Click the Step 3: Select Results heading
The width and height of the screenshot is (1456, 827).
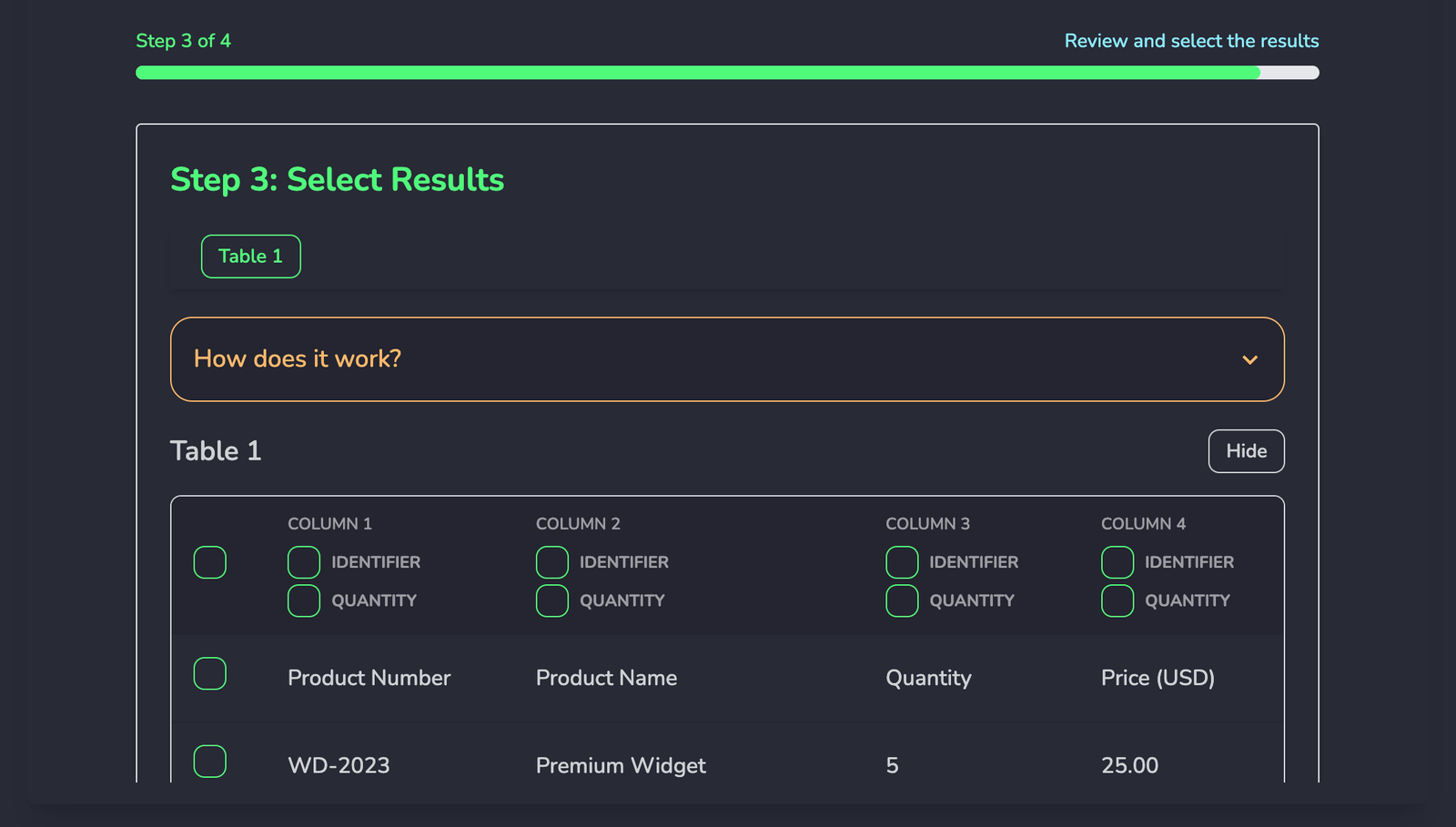point(337,179)
